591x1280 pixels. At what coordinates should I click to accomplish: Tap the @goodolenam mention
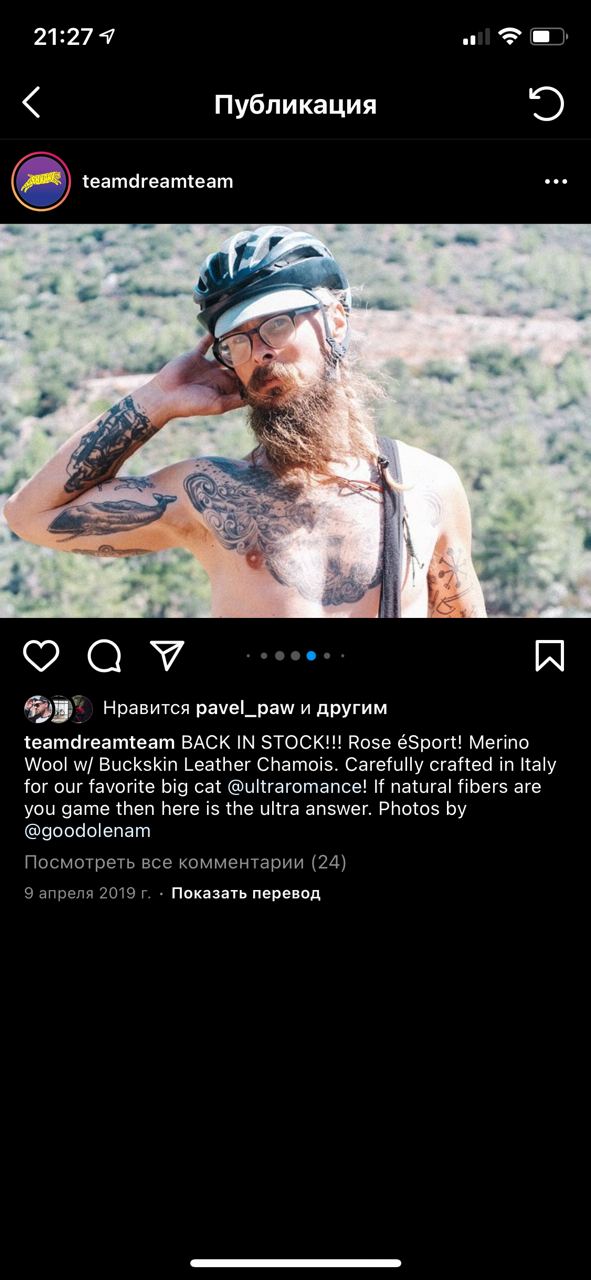(x=87, y=830)
